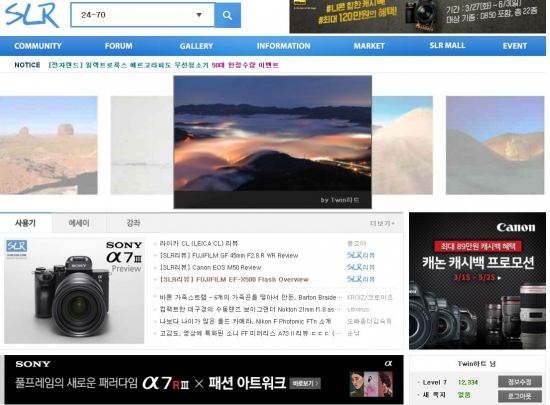Click the SLR logo in header

point(32,15)
